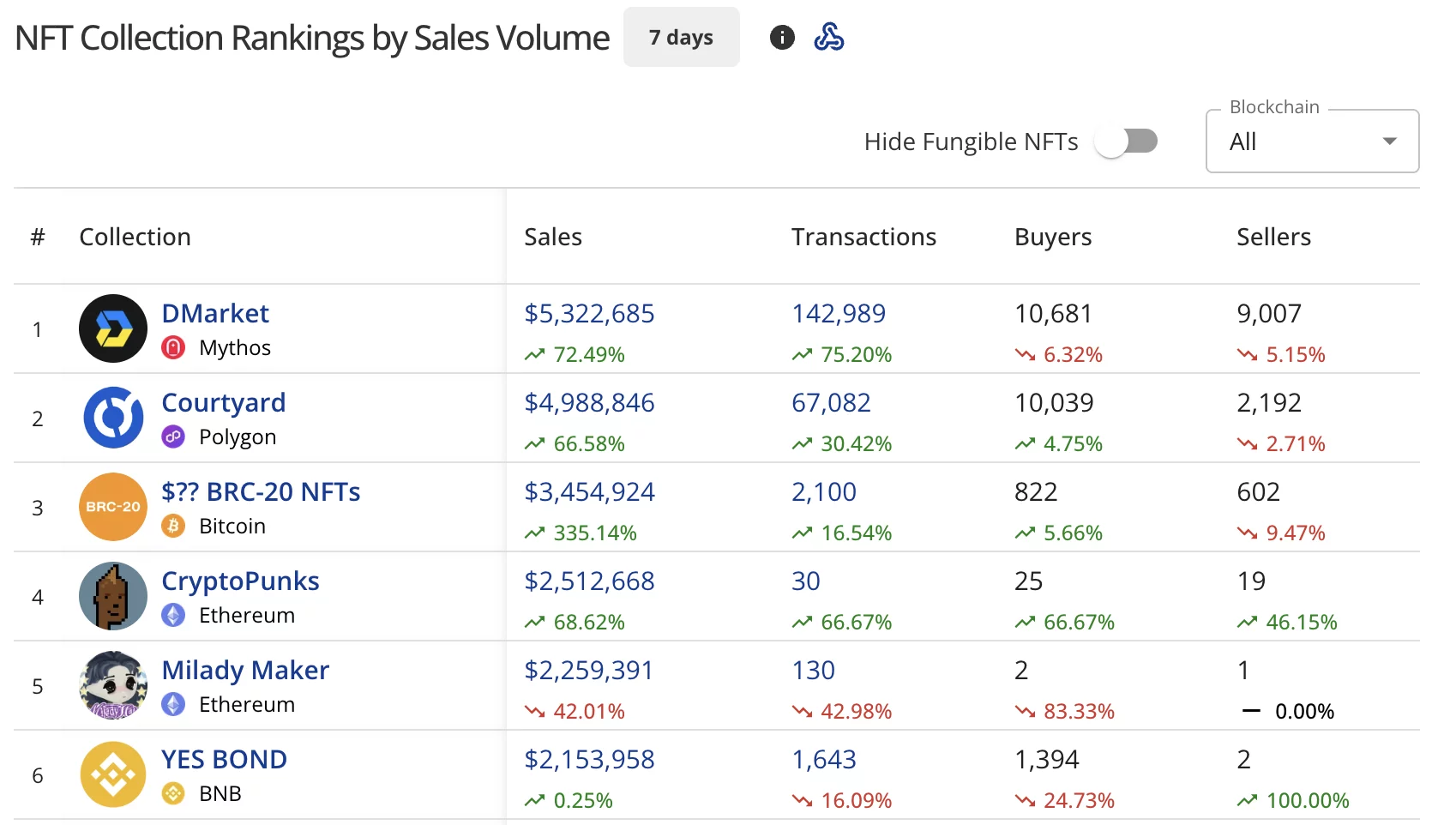Screen dimensions: 1456x825
Task: Click the 7 days timeframe button
Action: (681, 37)
